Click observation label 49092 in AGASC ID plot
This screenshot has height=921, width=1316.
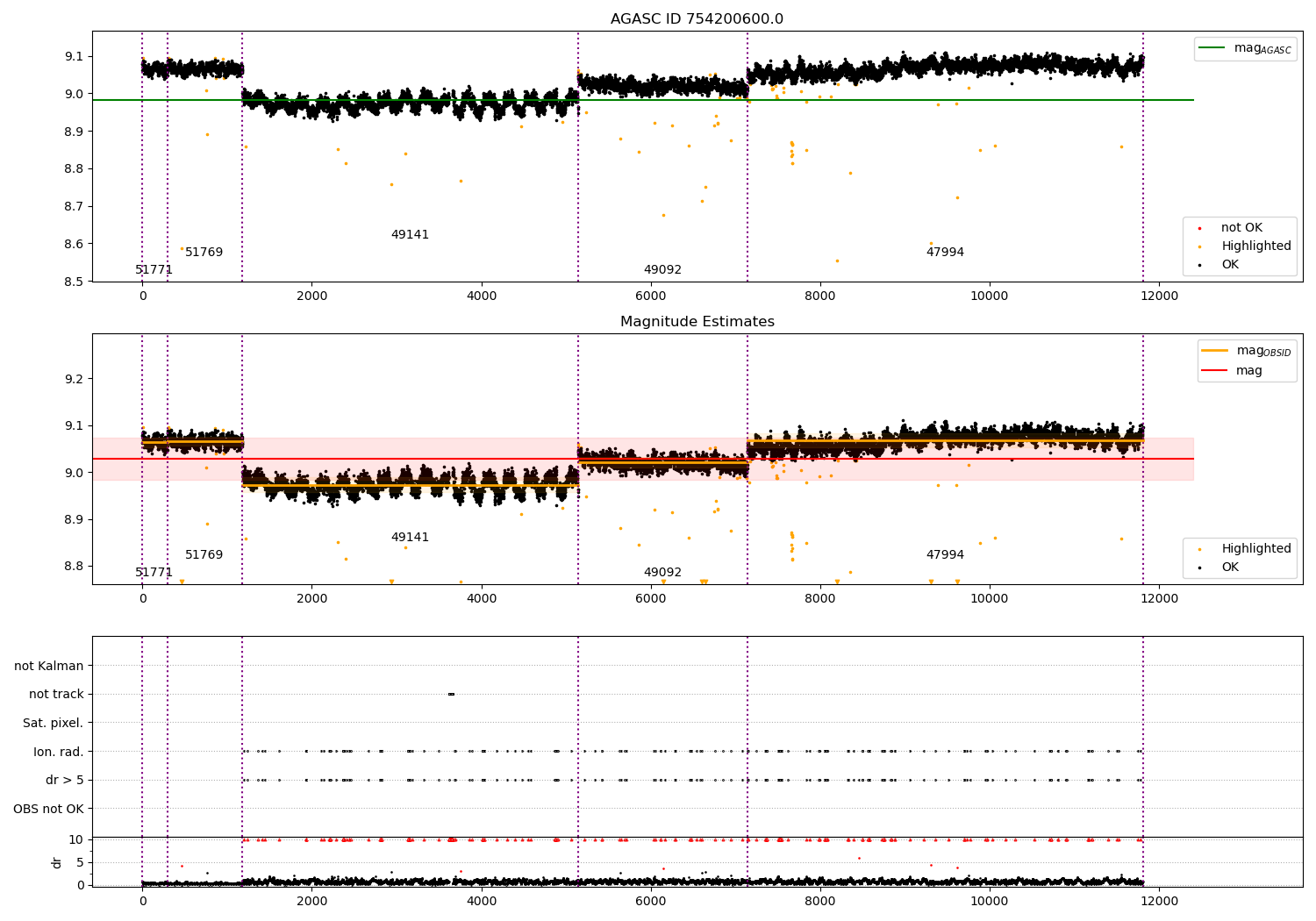662,270
